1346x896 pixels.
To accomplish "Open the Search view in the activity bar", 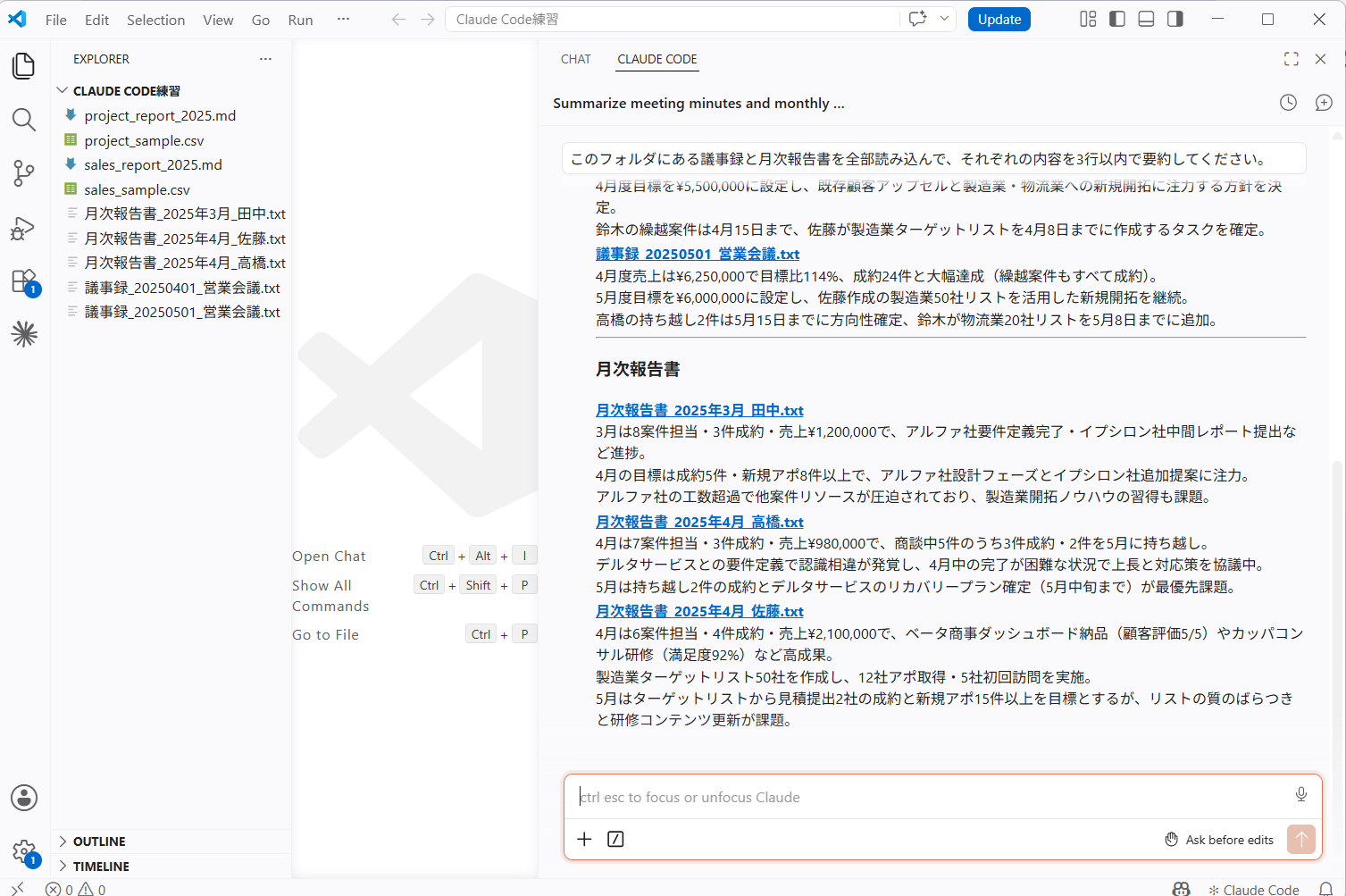I will pos(24,120).
